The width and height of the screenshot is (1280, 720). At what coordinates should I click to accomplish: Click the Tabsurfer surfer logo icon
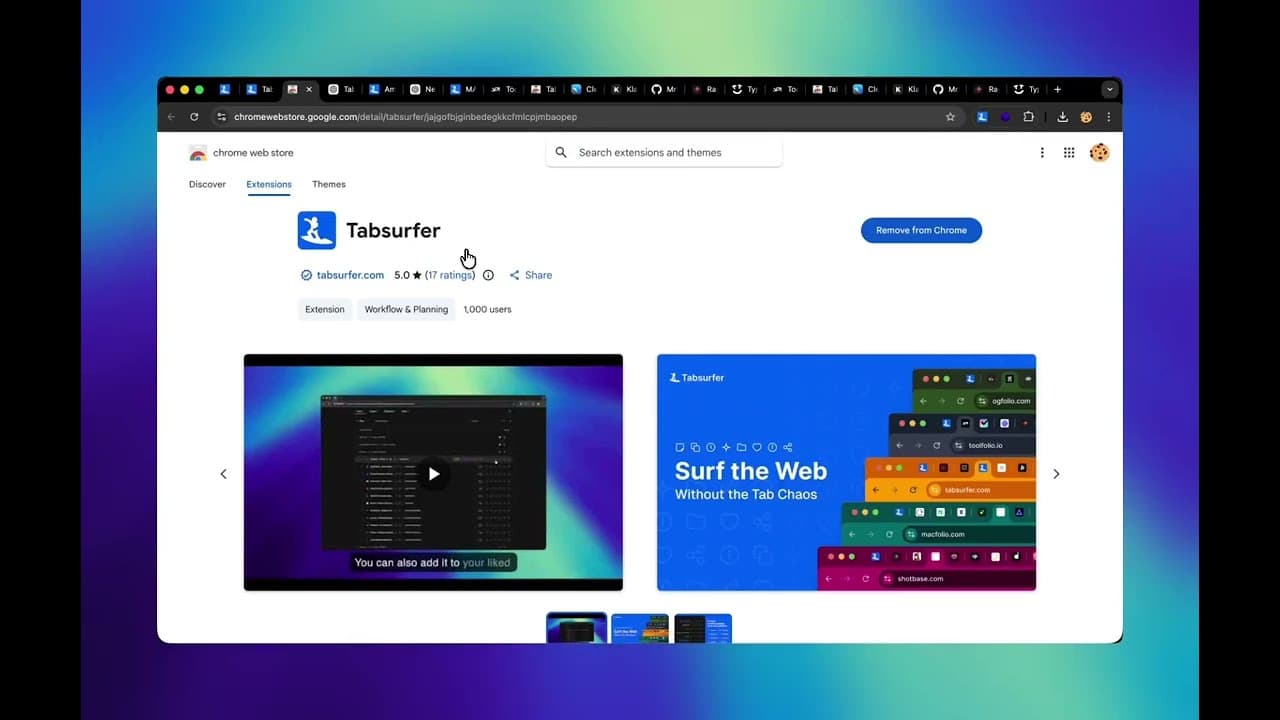317,230
